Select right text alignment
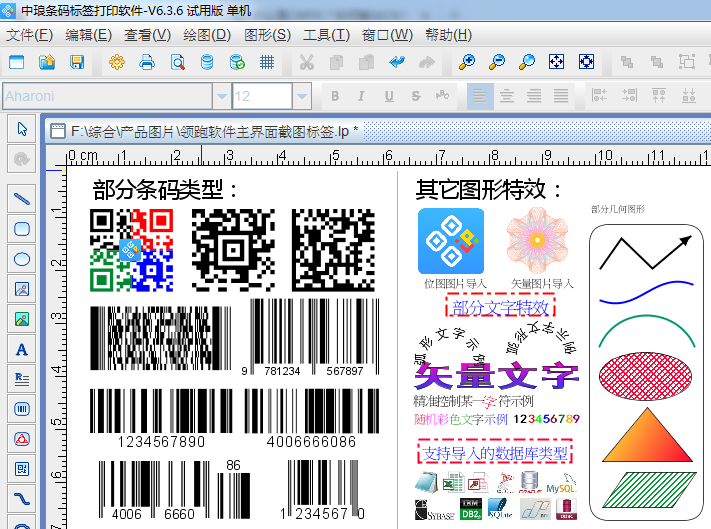This screenshot has height=529, width=711. click(534, 96)
